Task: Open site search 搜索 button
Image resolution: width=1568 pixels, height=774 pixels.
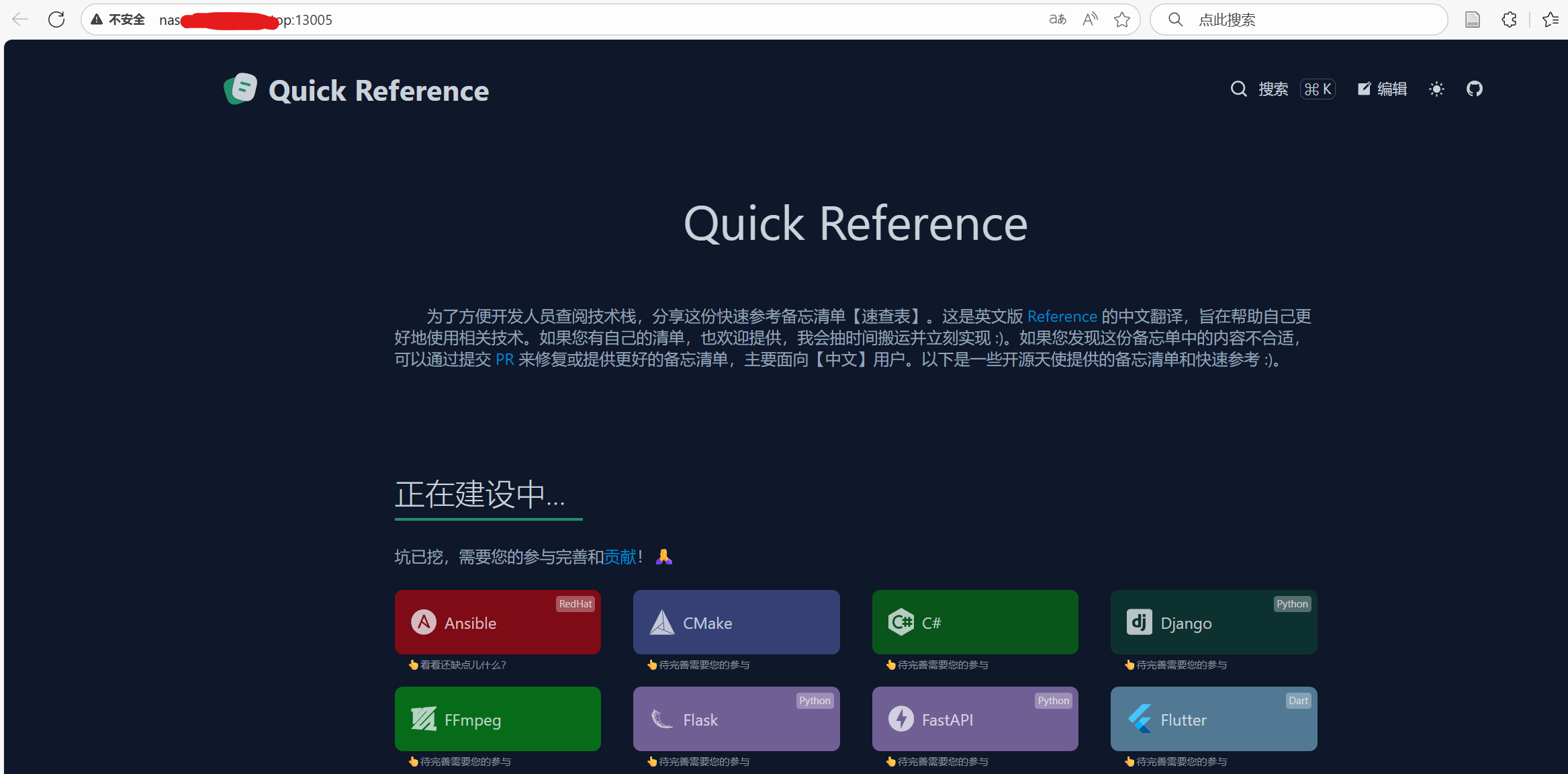Action: [x=1259, y=89]
